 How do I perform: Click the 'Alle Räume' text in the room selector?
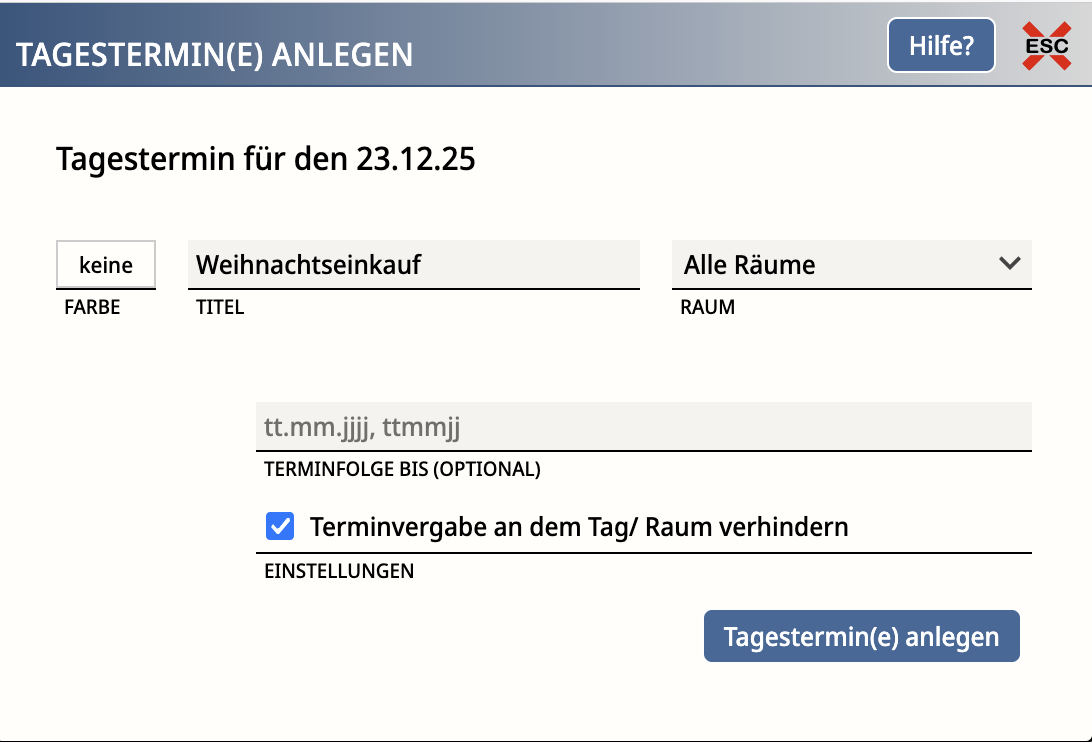click(x=749, y=265)
